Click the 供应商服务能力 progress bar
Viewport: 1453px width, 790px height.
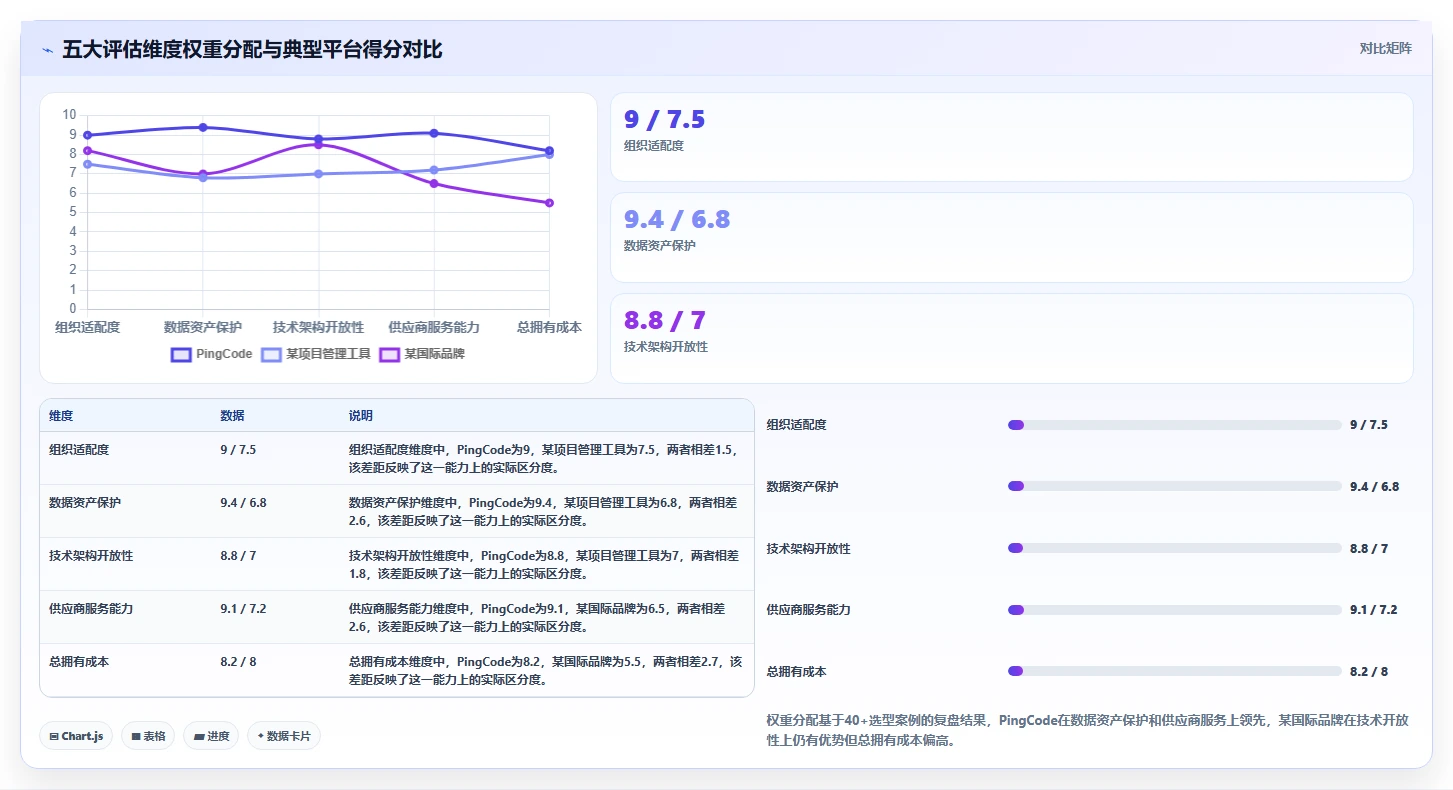click(x=1174, y=610)
